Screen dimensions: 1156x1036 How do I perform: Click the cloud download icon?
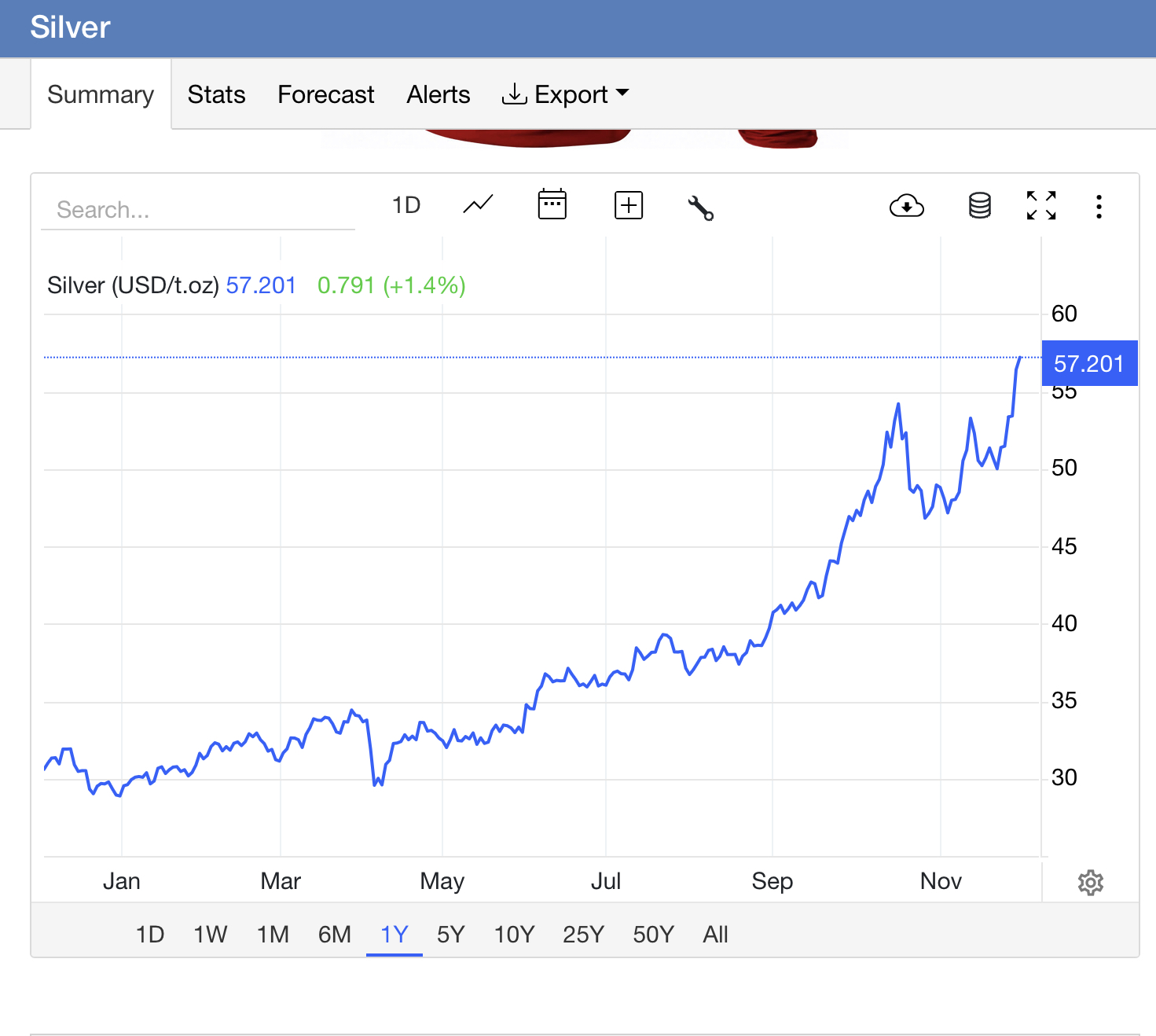coord(906,206)
